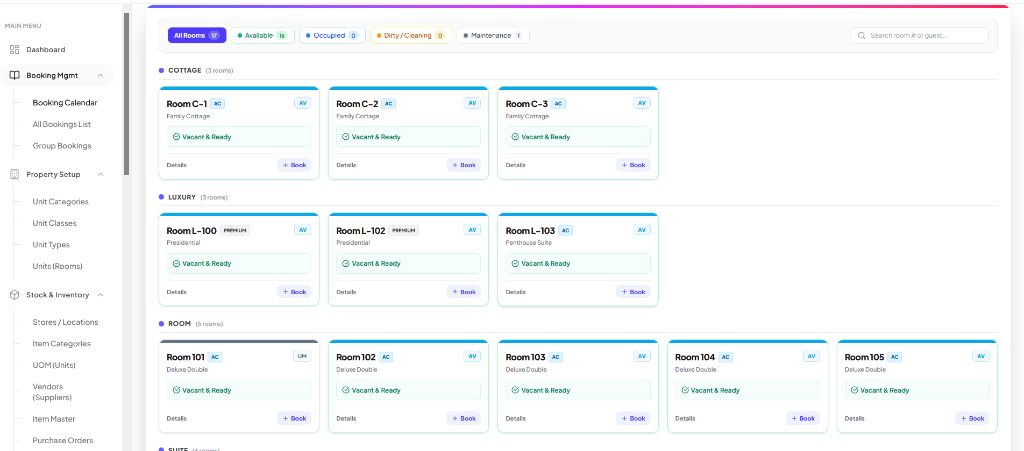This screenshot has width=1024, height=451.
Task: Open Unit Types
Action: [x=51, y=245]
